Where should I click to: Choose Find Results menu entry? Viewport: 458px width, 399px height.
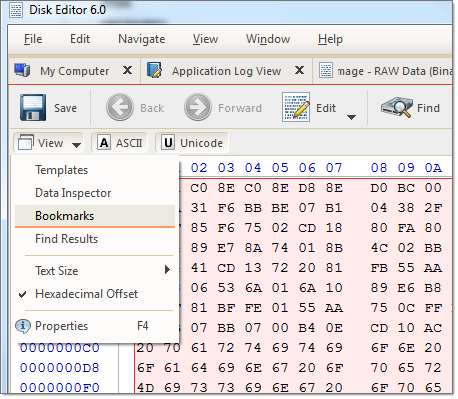pyautogui.click(x=95, y=239)
